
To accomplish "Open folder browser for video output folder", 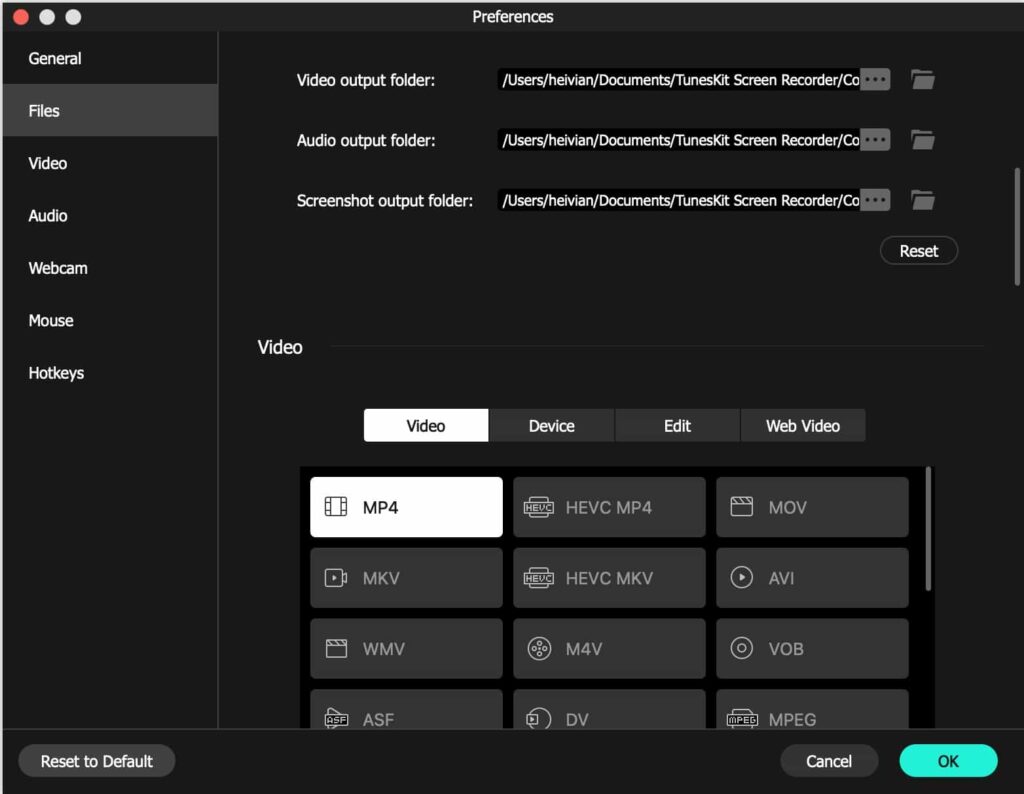I will [921, 79].
